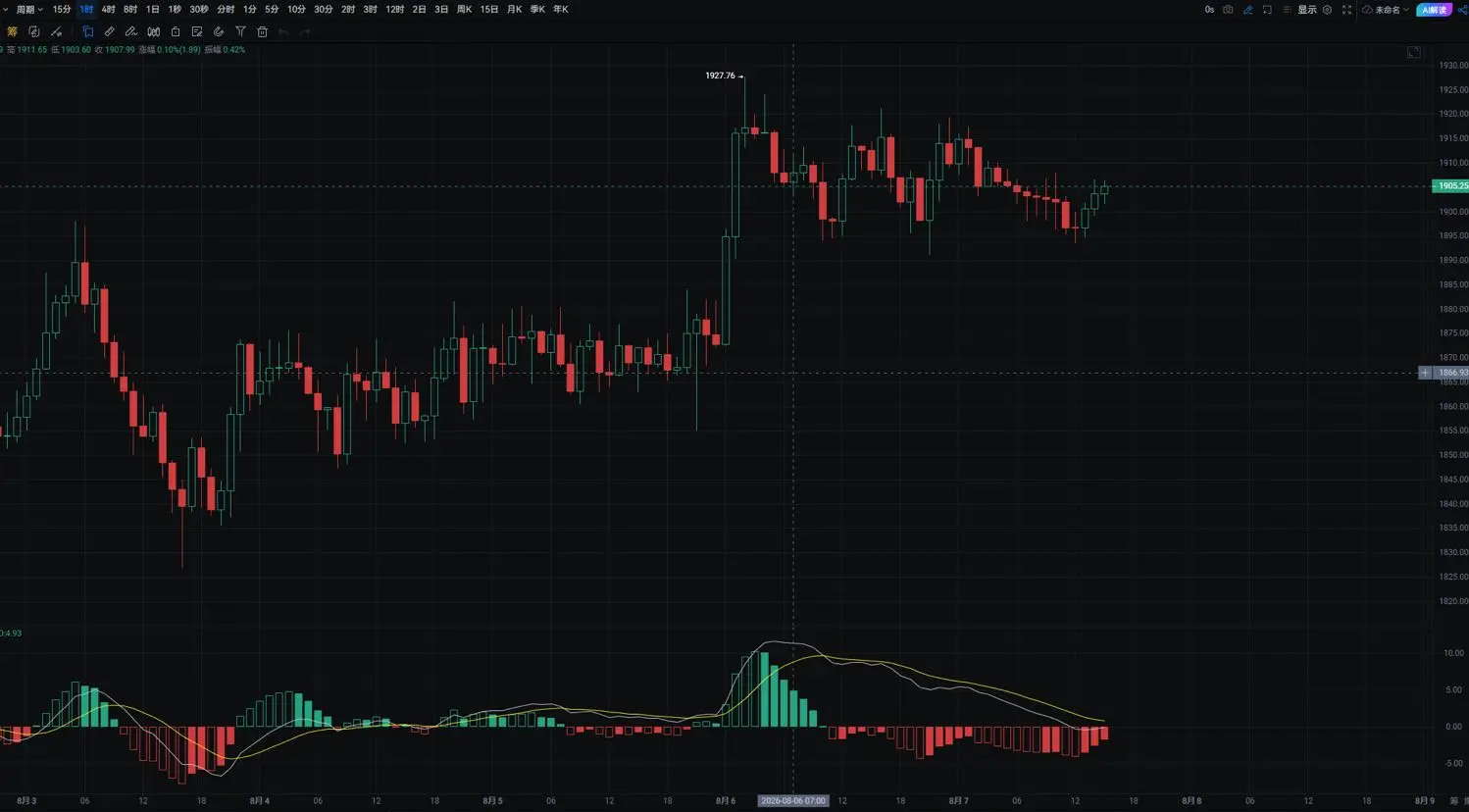
Task: Select the 2时 timeframe
Action: [x=348, y=10]
